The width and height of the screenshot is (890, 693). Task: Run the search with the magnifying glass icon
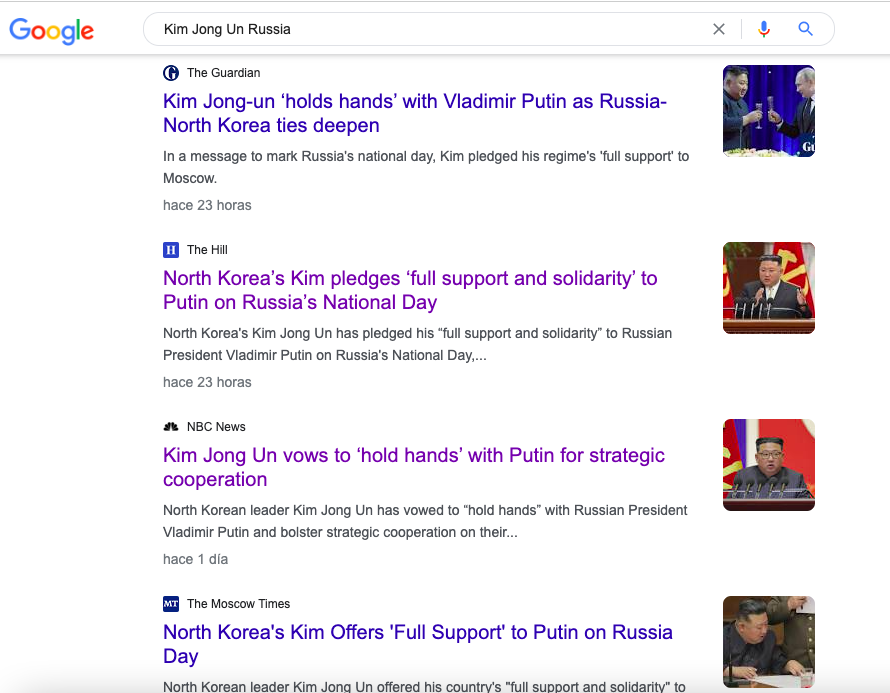click(805, 28)
